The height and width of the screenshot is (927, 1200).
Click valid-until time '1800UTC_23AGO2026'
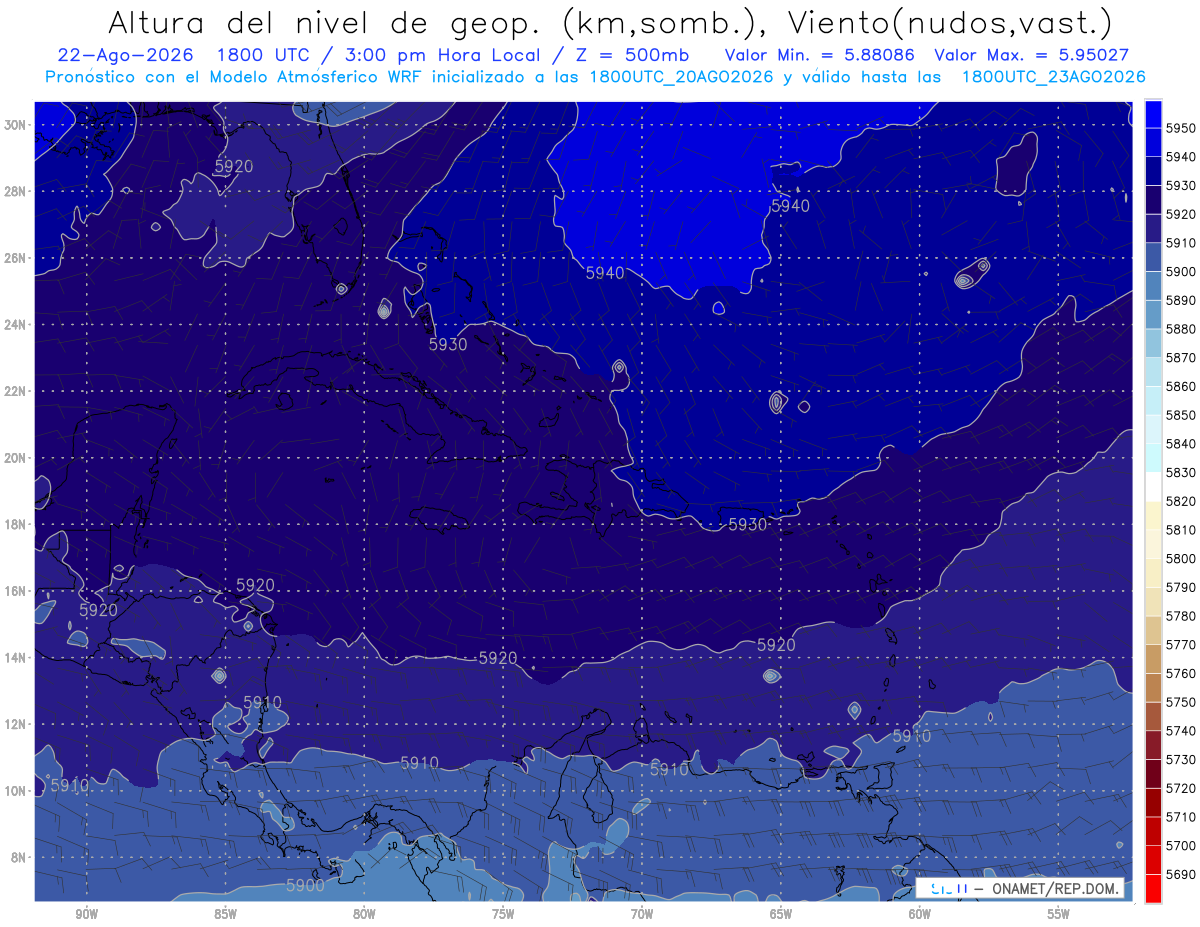pyautogui.click(x=1053, y=76)
